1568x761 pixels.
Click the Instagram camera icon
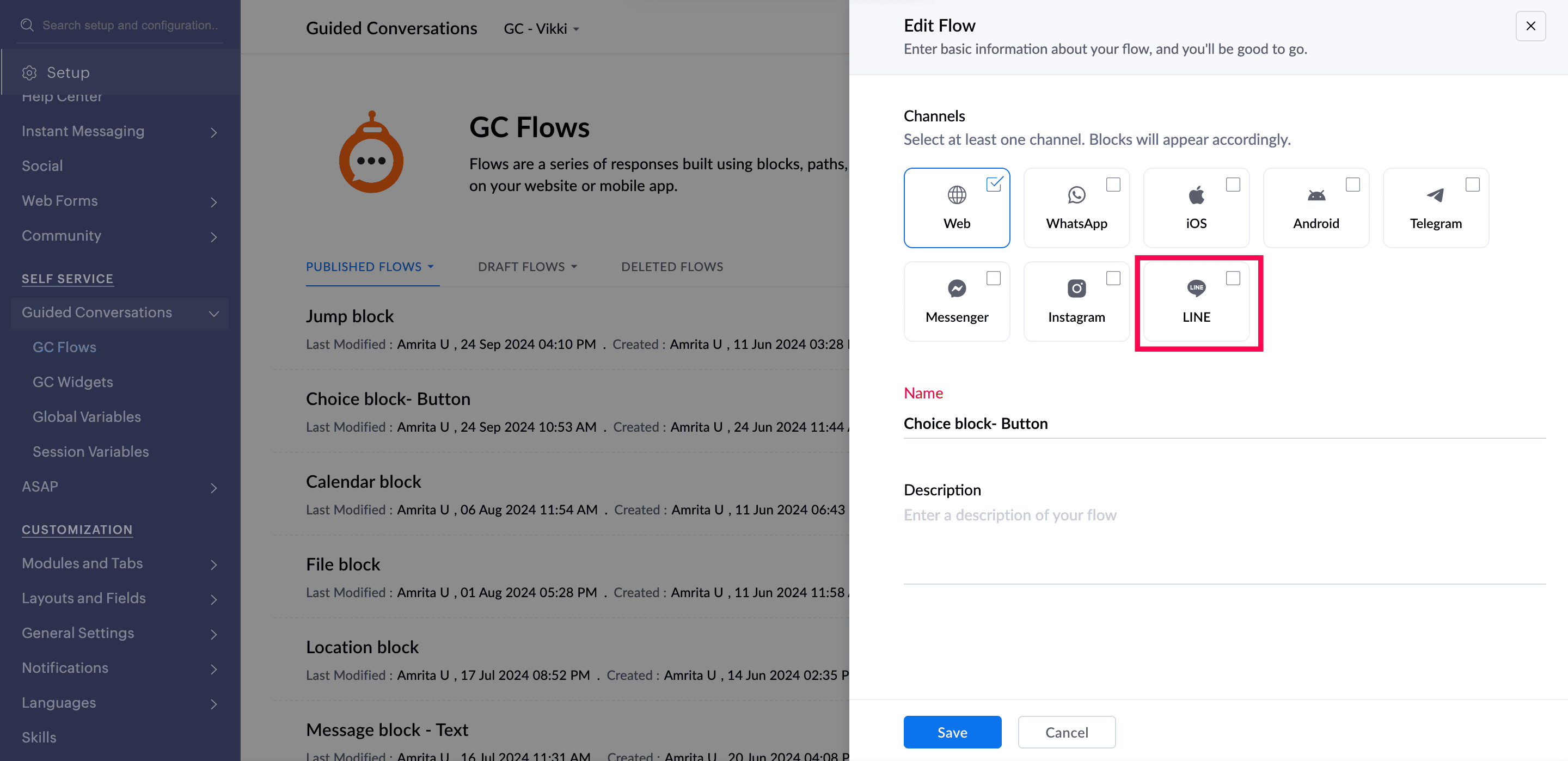(x=1076, y=289)
